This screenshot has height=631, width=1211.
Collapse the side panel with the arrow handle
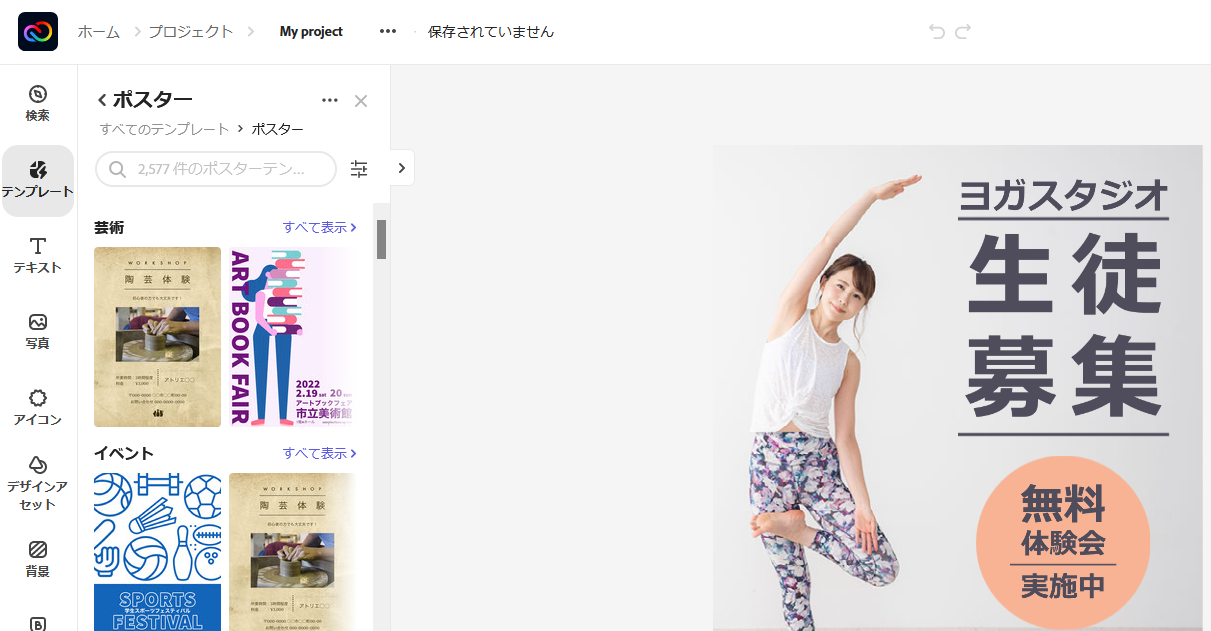click(402, 168)
